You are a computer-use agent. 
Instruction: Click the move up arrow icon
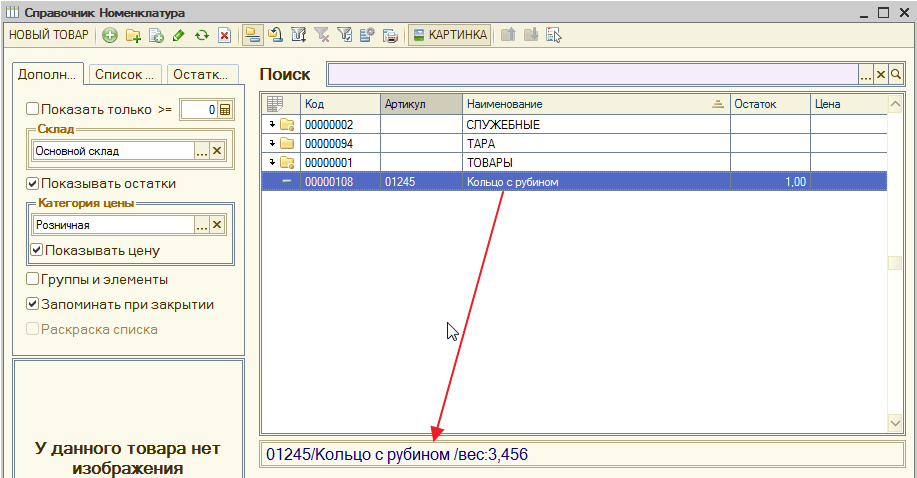point(508,35)
